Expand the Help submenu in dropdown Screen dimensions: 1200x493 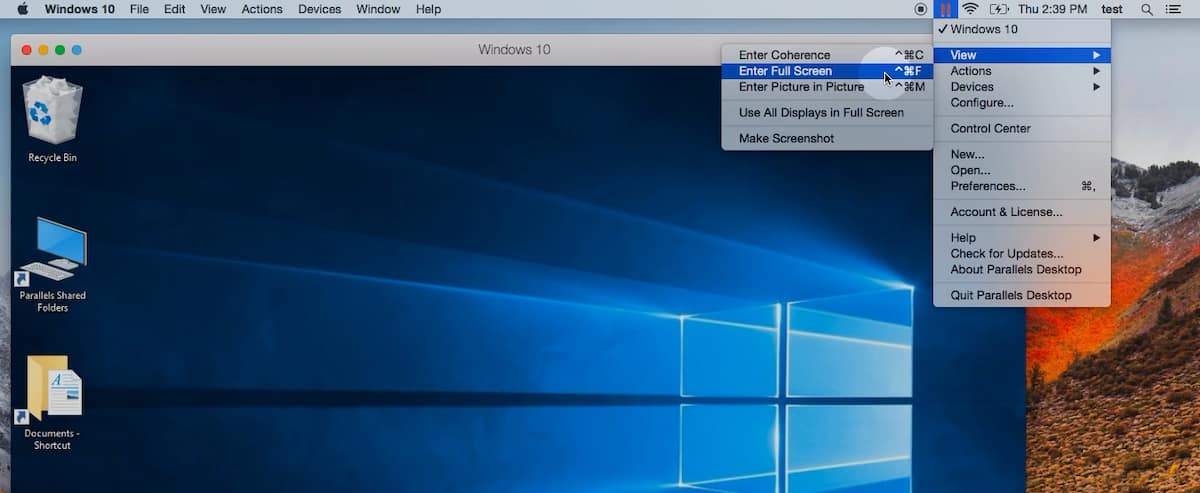pyautogui.click(x=1022, y=238)
